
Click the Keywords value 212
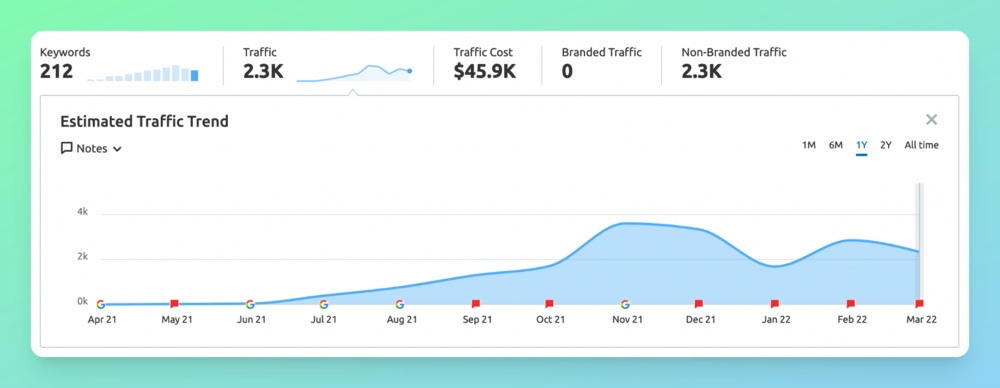point(57,71)
